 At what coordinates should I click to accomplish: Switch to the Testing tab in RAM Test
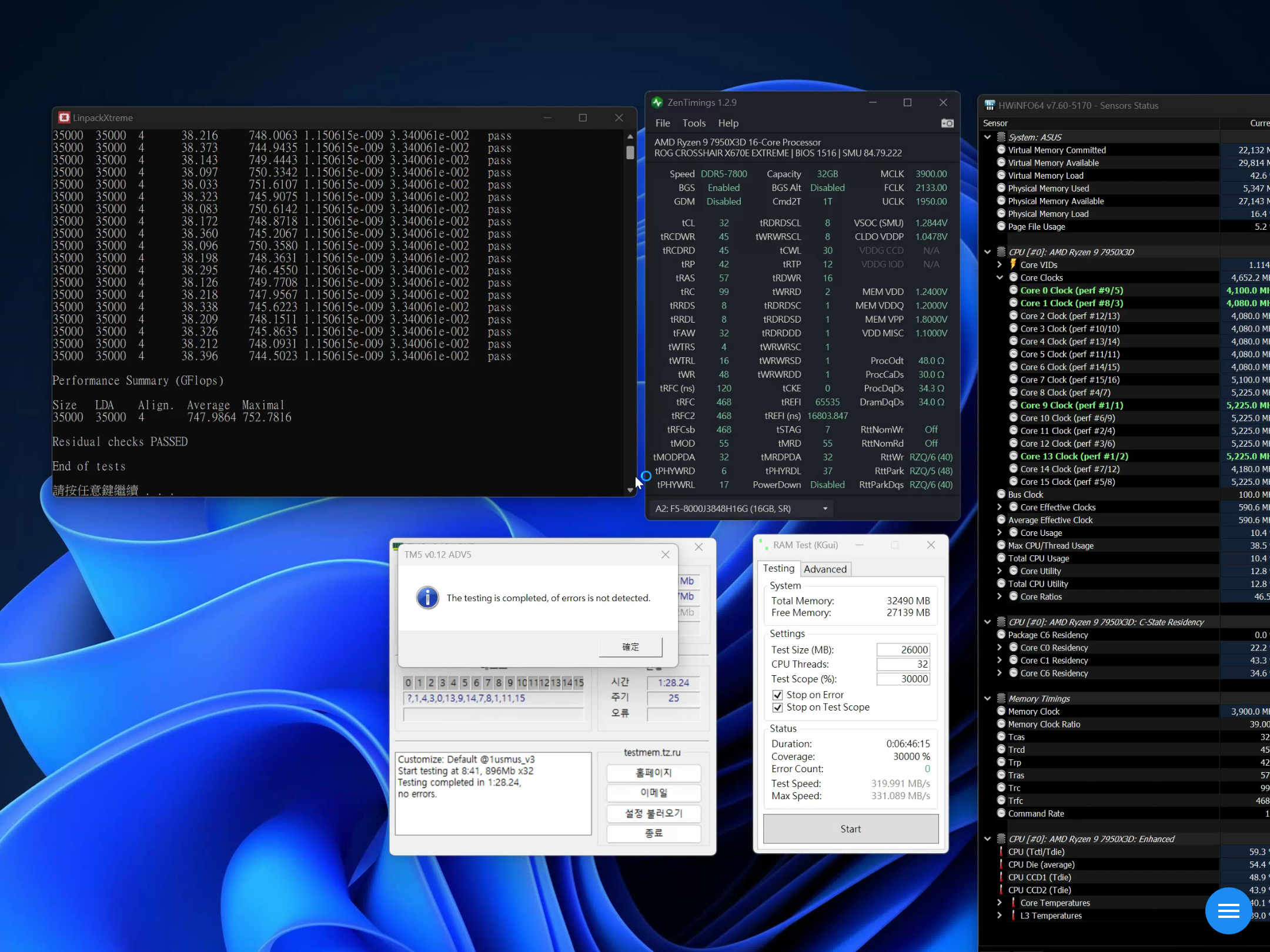click(778, 568)
